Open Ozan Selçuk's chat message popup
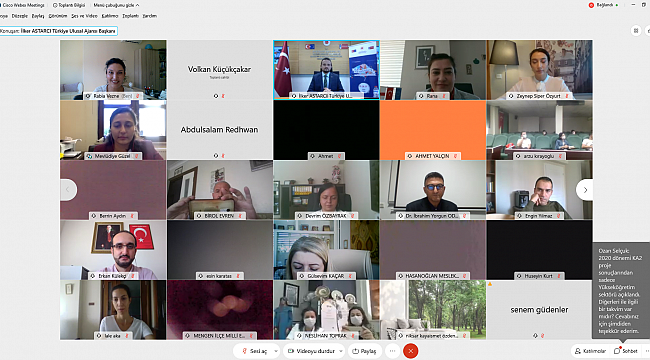650x360 pixels. 621,291
